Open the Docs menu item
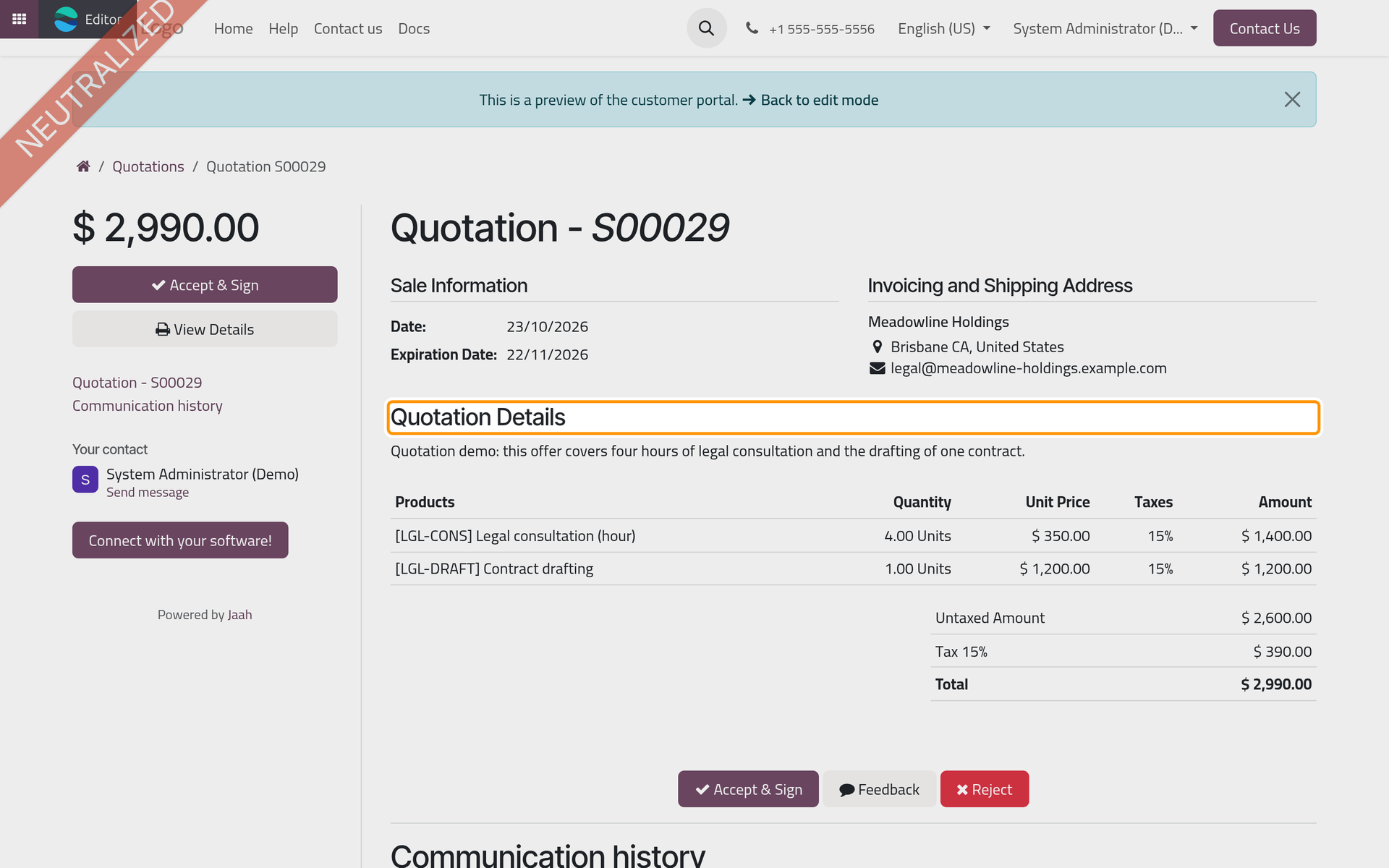The height and width of the screenshot is (868, 1389). [414, 28]
